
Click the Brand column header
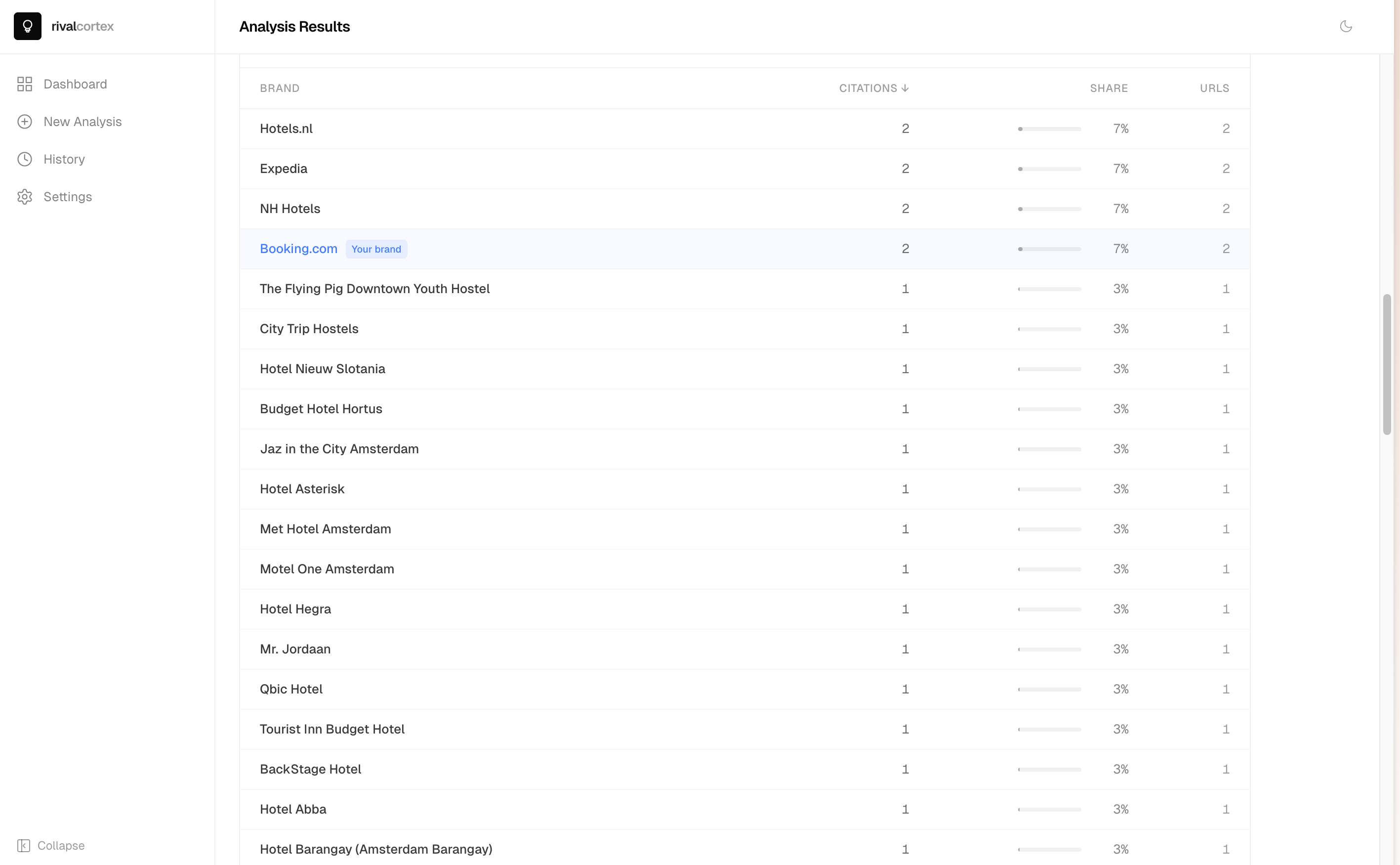280,88
